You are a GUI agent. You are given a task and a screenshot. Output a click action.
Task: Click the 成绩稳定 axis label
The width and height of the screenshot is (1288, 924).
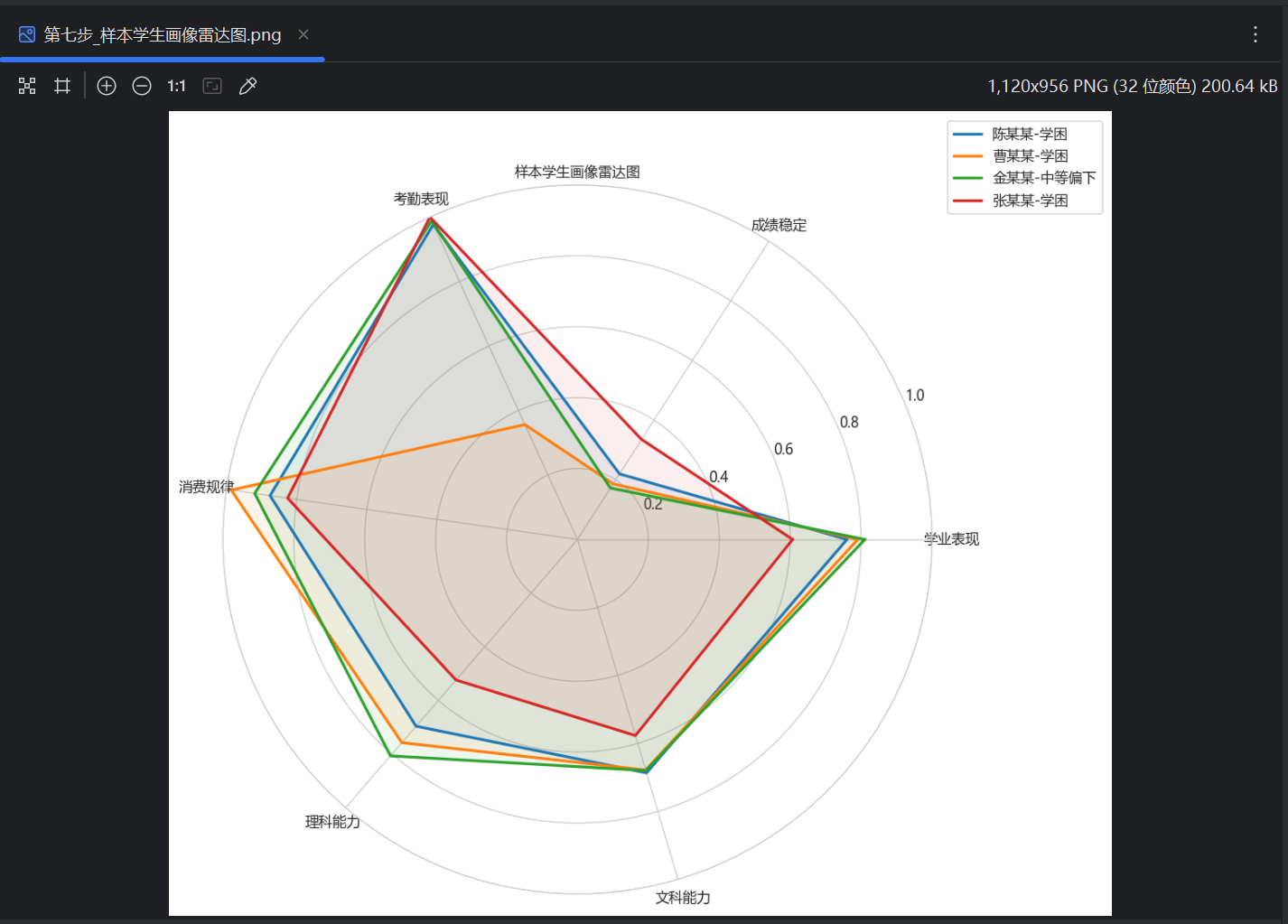[779, 225]
